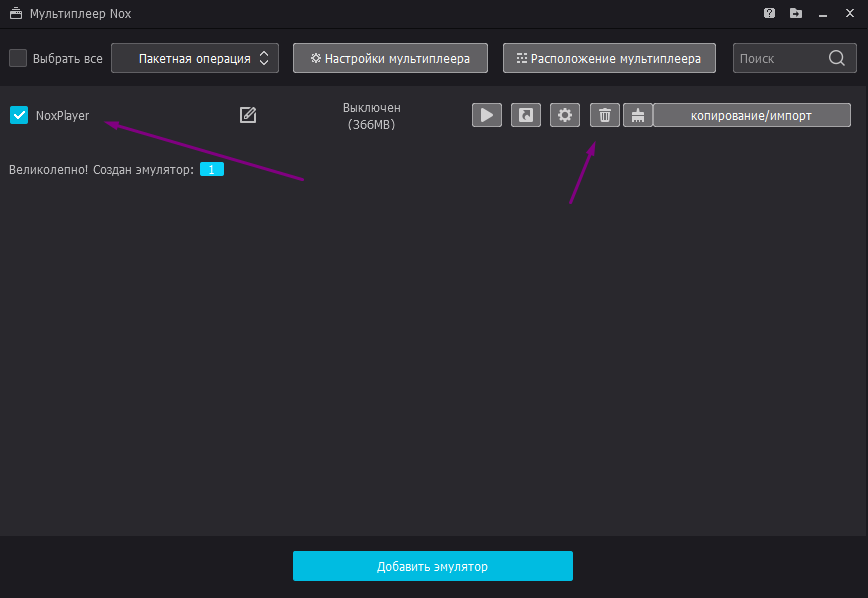This screenshot has height=598, width=868.
Task: Open NoxPlayer emulator gear settings
Action: click(x=565, y=115)
